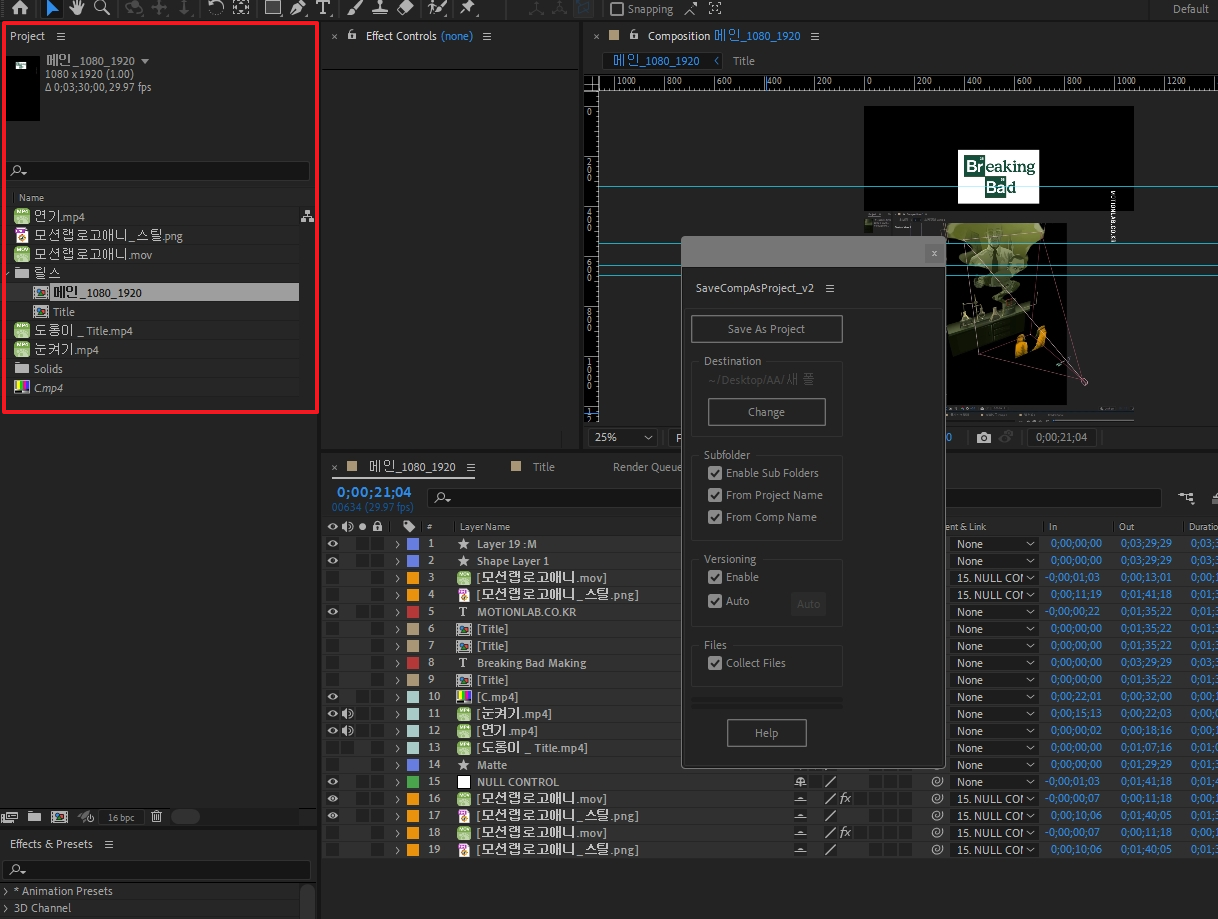The width and height of the screenshot is (1218, 919).
Task: Click the trash icon in Project panel
Action: coord(156,817)
